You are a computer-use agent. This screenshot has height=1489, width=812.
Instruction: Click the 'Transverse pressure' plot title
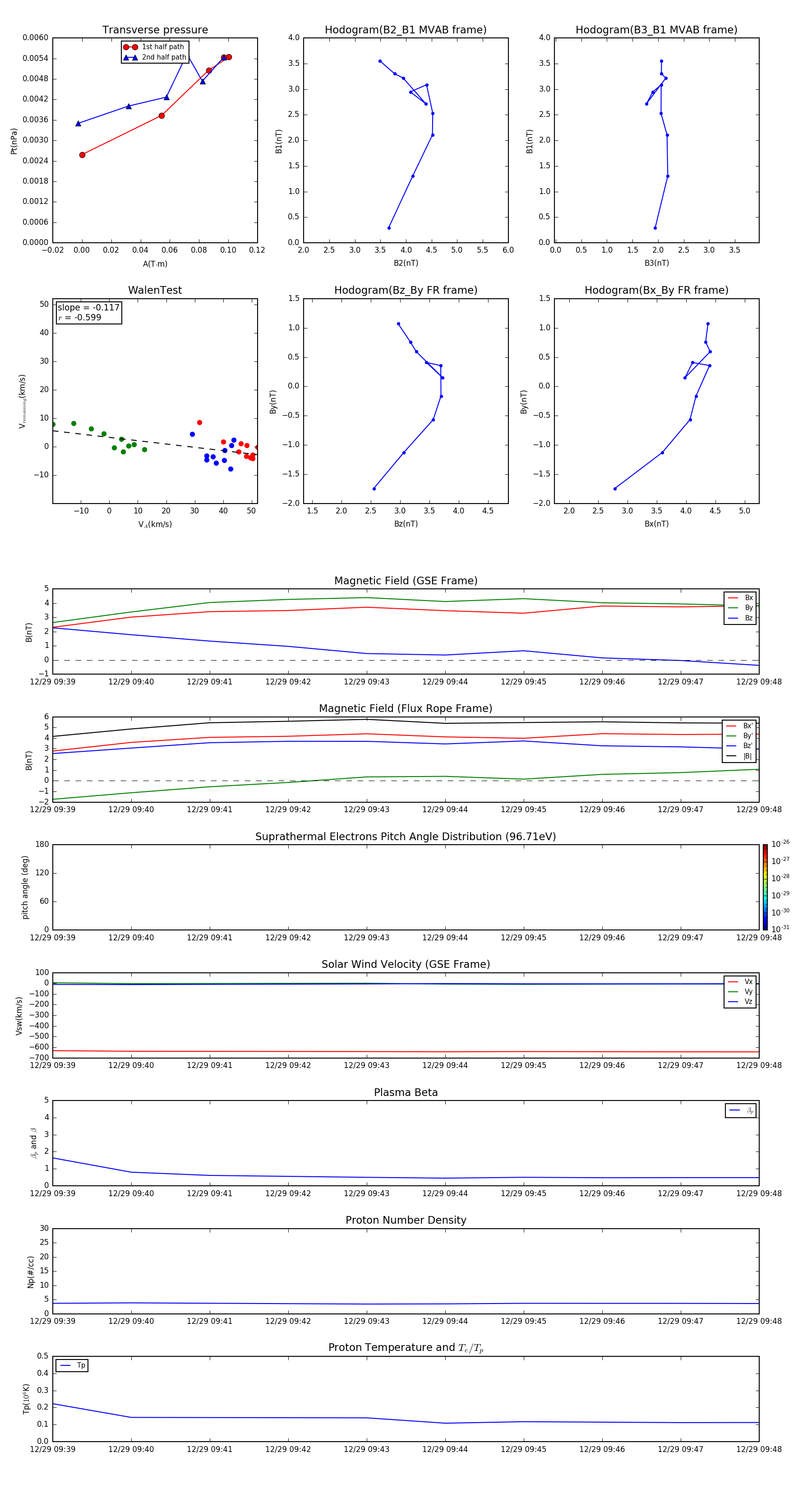(x=155, y=30)
